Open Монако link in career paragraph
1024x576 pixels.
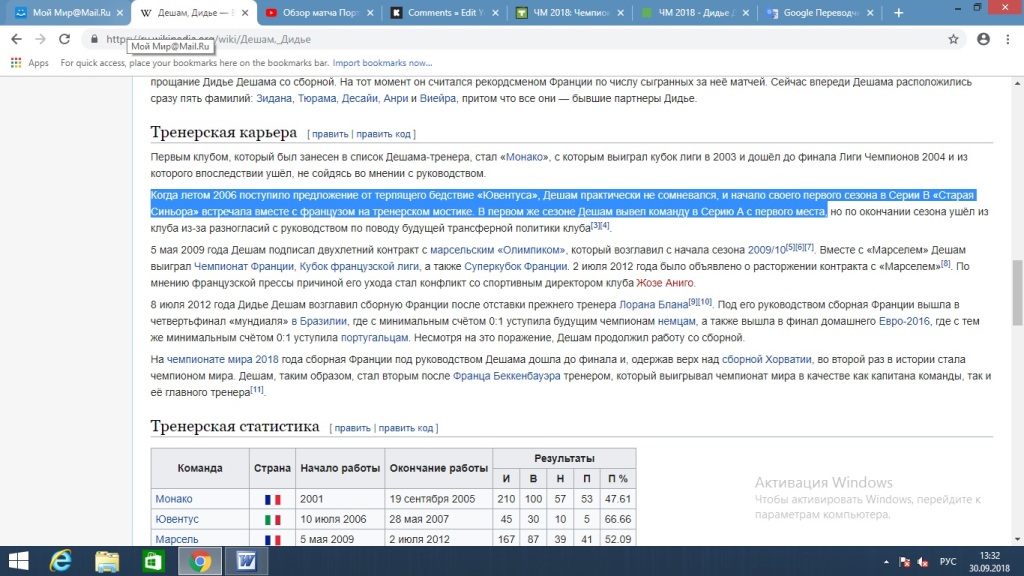click(x=524, y=157)
